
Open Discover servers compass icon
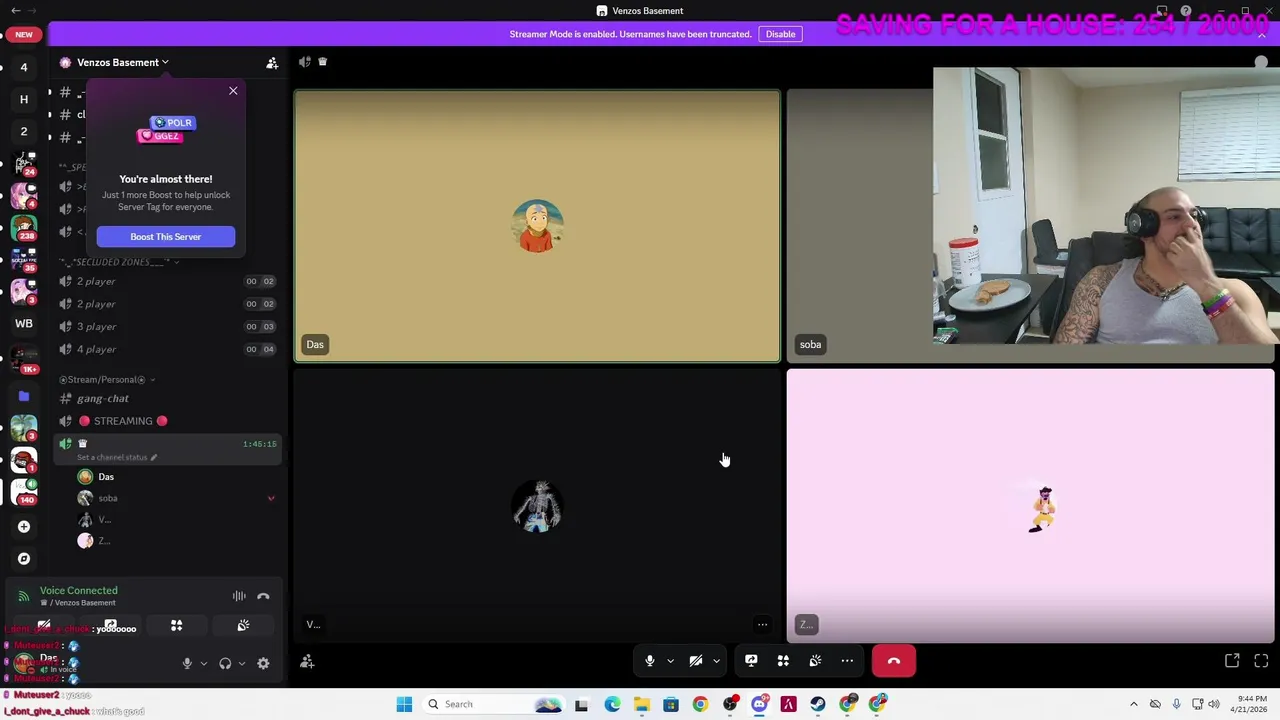click(x=24, y=558)
